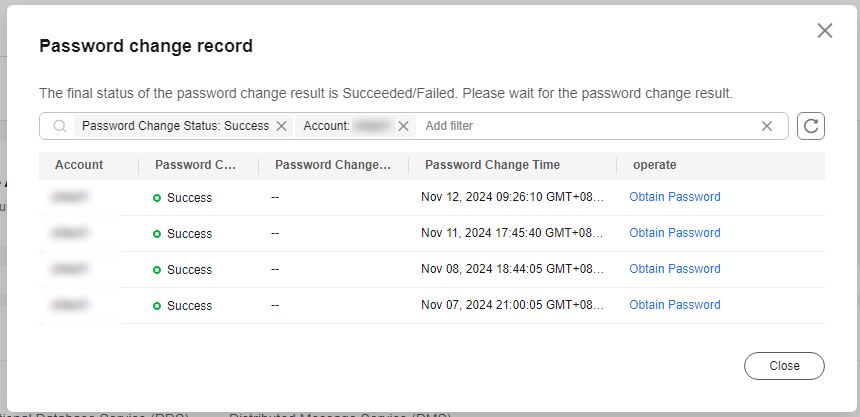Image resolution: width=860 pixels, height=417 pixels.
Task: Obtain password for Nov 08, 2024 record
Action: (675, 269)
